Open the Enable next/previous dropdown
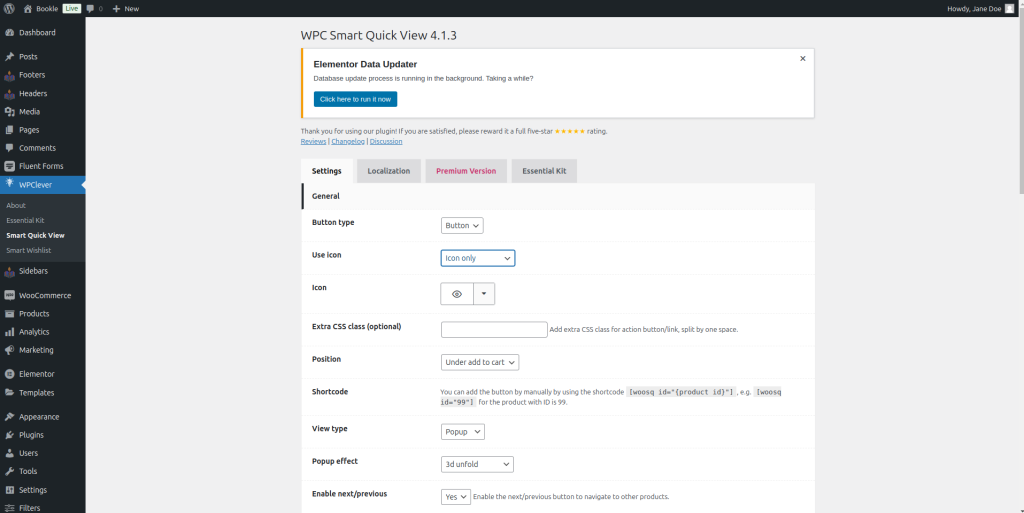 [456, 497]
